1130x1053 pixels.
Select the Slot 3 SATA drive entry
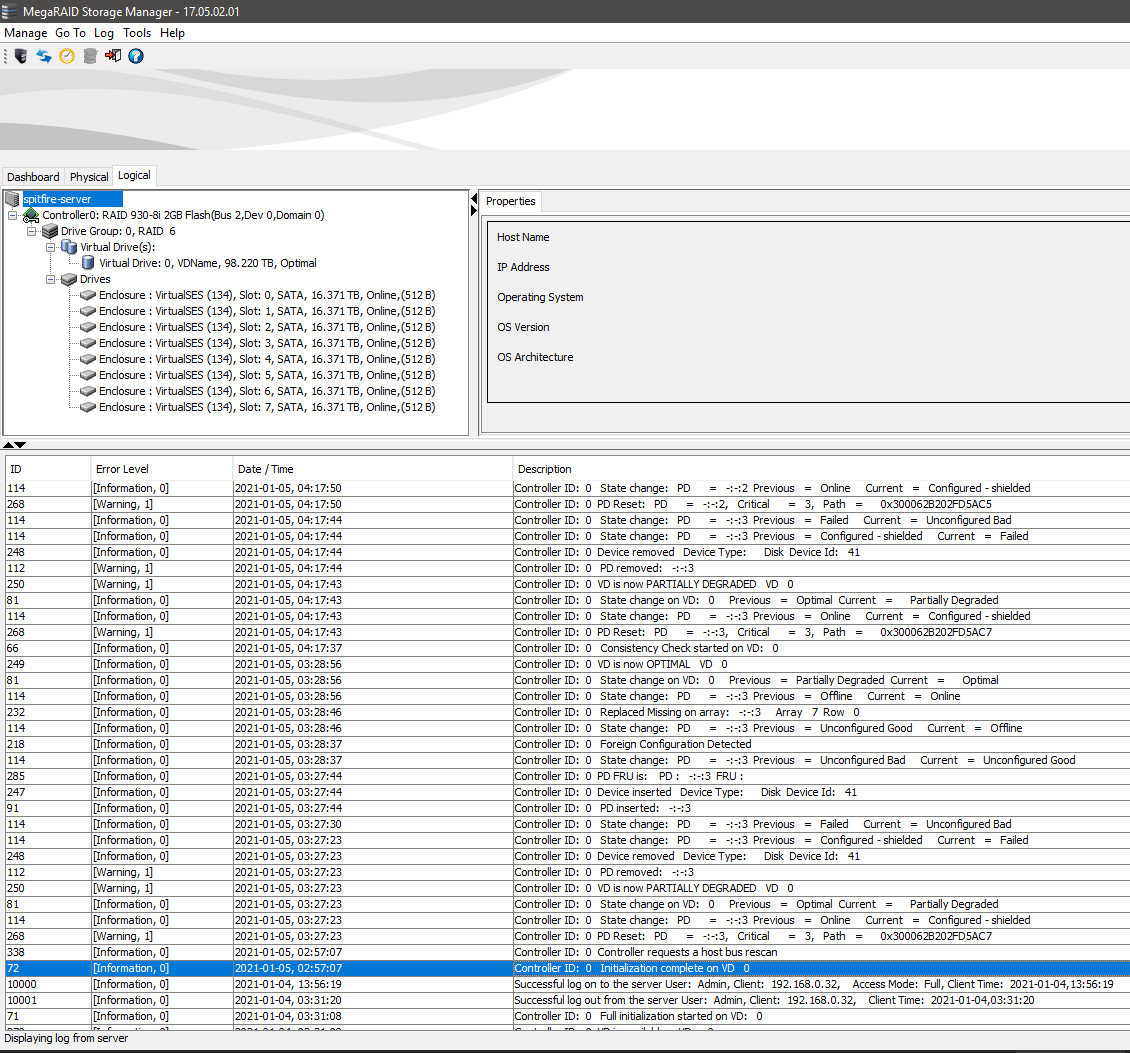pyautogui.click(x=267, y=343)
